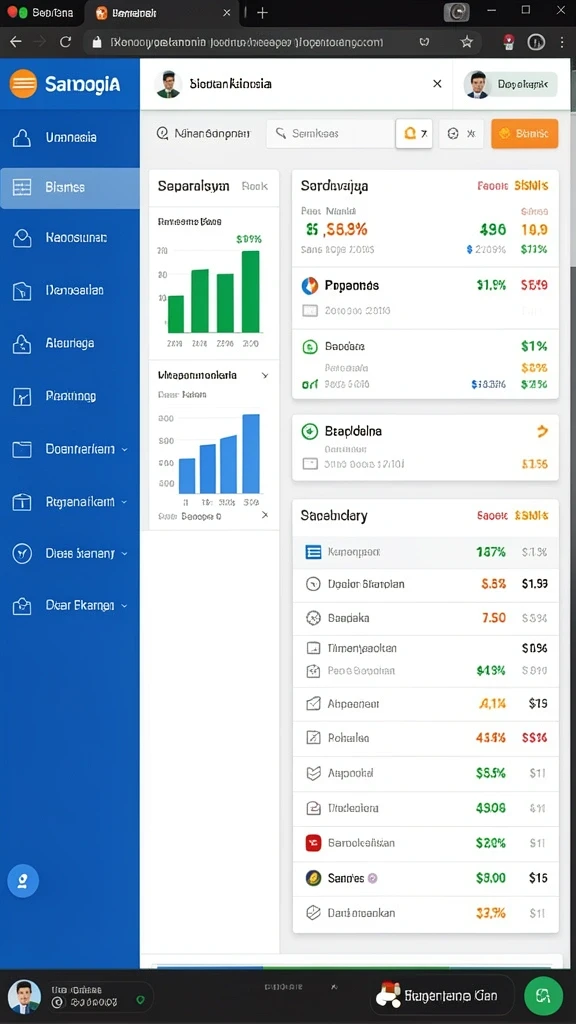Click the Faoole column header in Sardevajya
The image size is (576, 1024).
(x=492, y=185)
